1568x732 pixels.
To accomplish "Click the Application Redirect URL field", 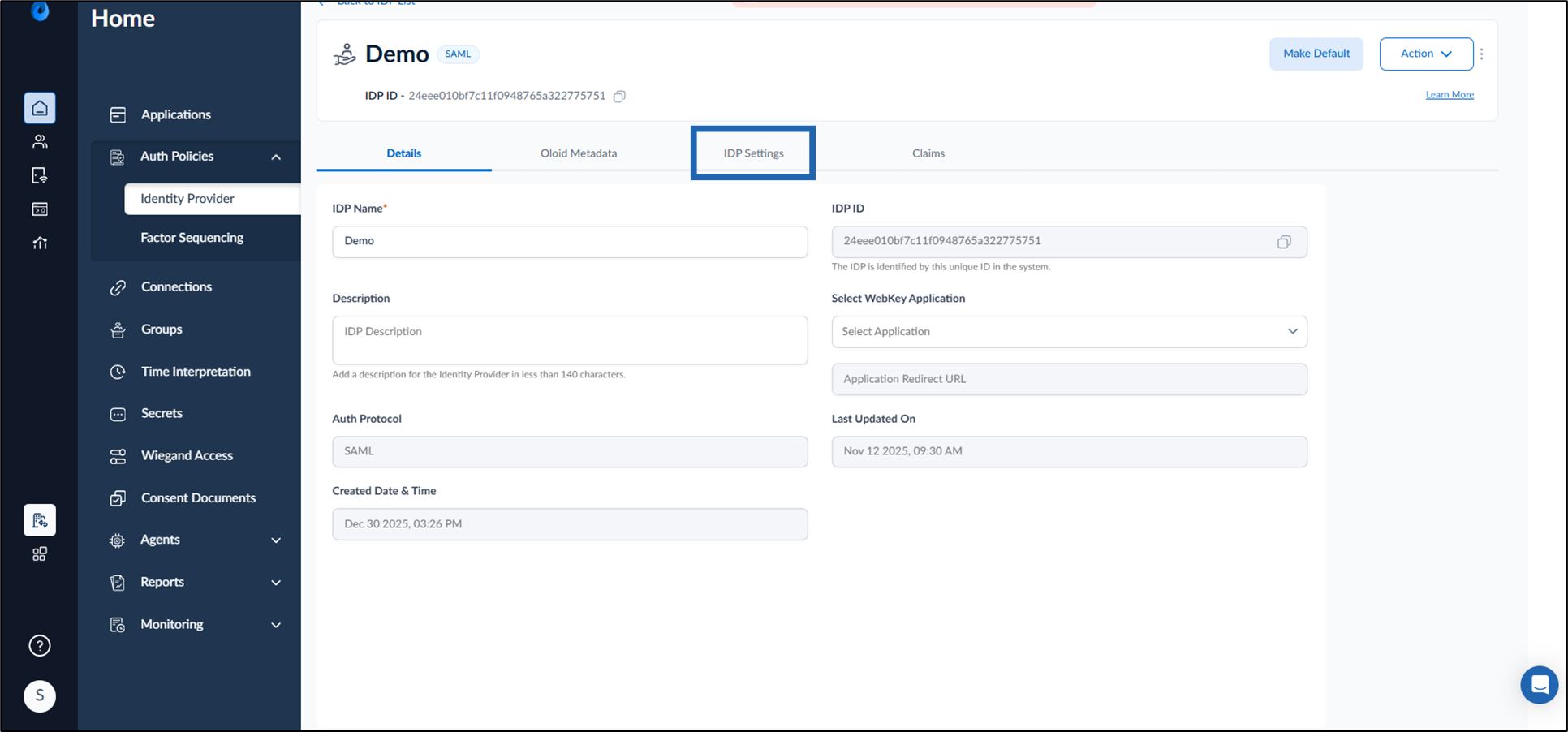I will (1069, 379).
